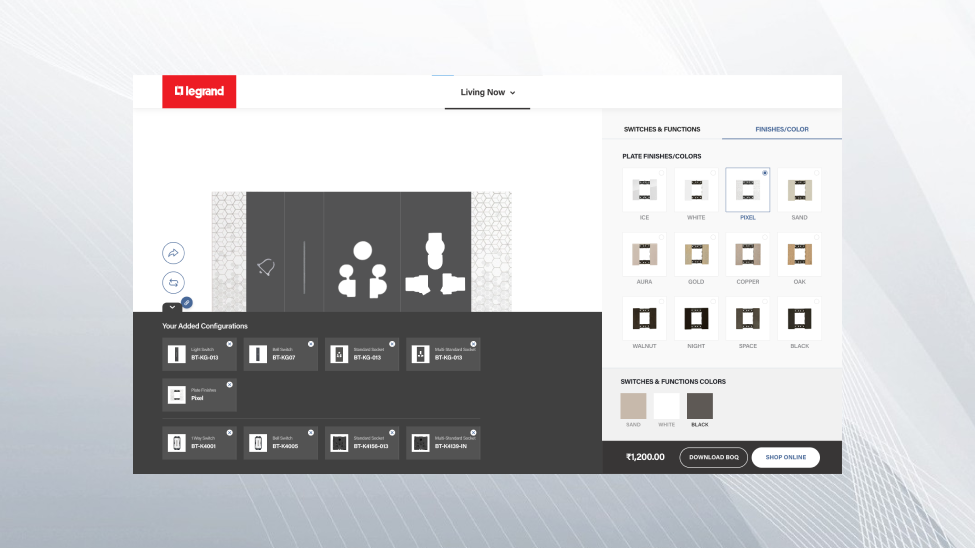
Task: Remove the 1 Way Switch BT-K4001 item
Action: click(229, 433)
